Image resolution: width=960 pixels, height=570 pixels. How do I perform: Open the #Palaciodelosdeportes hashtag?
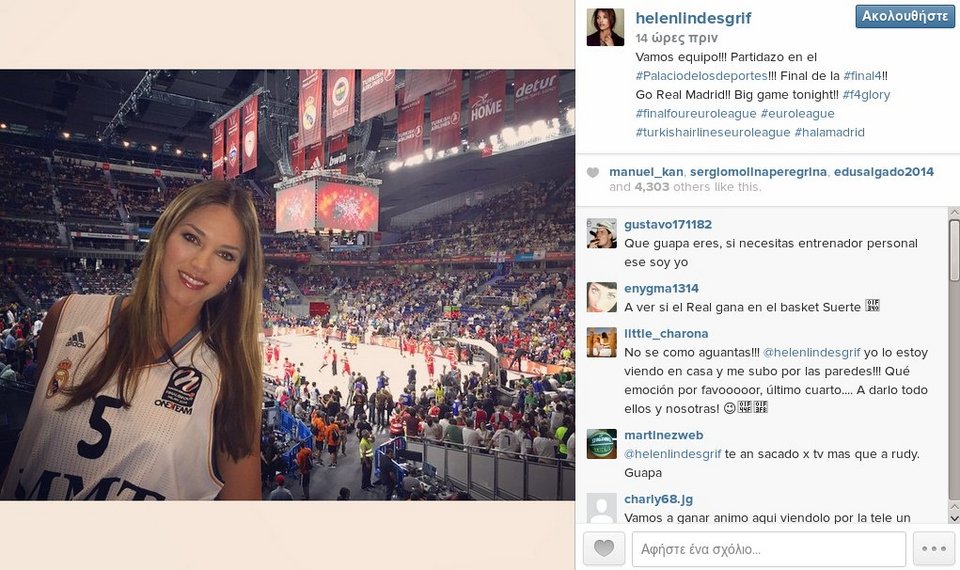[702, 76]
